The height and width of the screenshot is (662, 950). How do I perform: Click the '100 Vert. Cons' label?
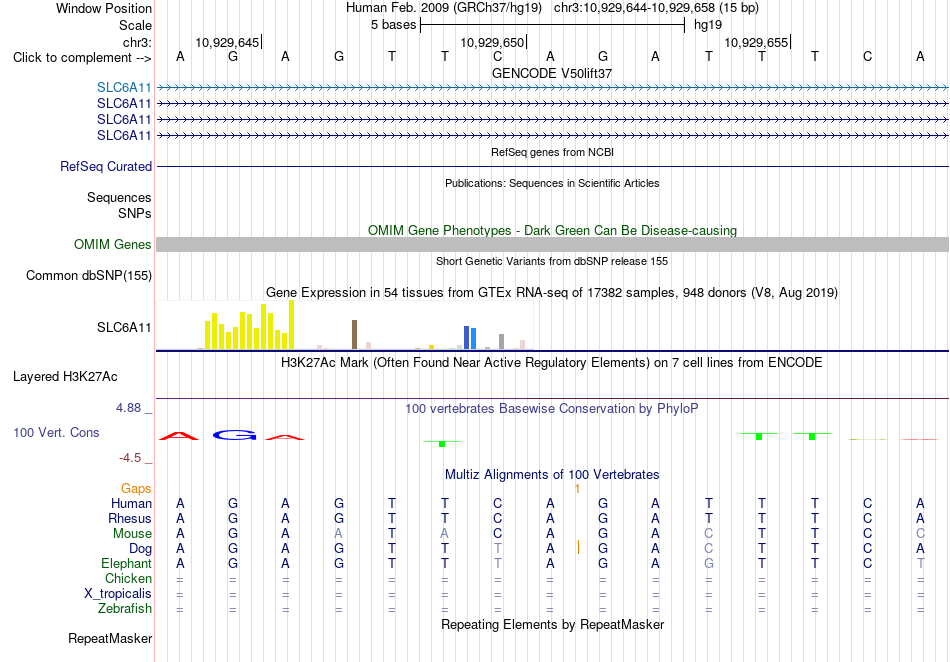[56, 432]
